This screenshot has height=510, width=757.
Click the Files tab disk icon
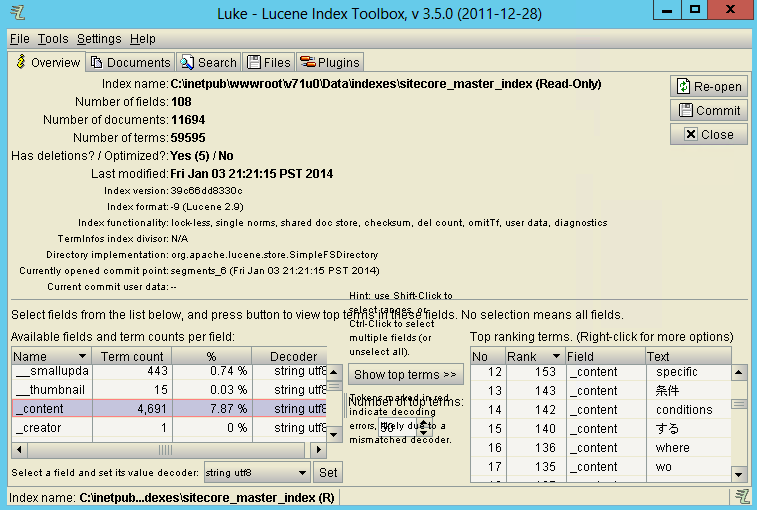(254, 62)
